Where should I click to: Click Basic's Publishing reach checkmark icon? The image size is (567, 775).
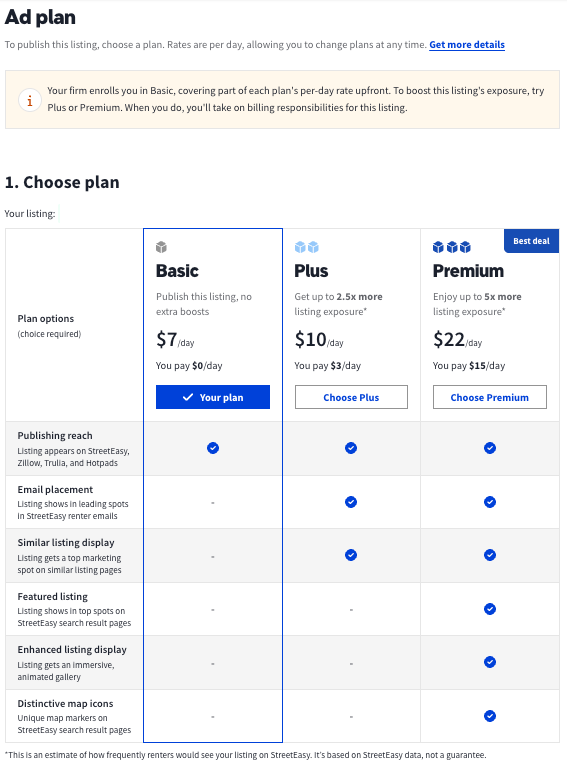[213, 448]
